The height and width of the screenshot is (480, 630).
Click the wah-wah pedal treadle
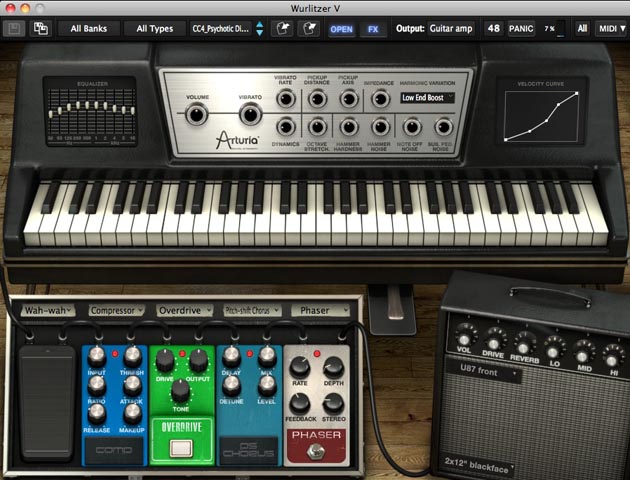47,403
